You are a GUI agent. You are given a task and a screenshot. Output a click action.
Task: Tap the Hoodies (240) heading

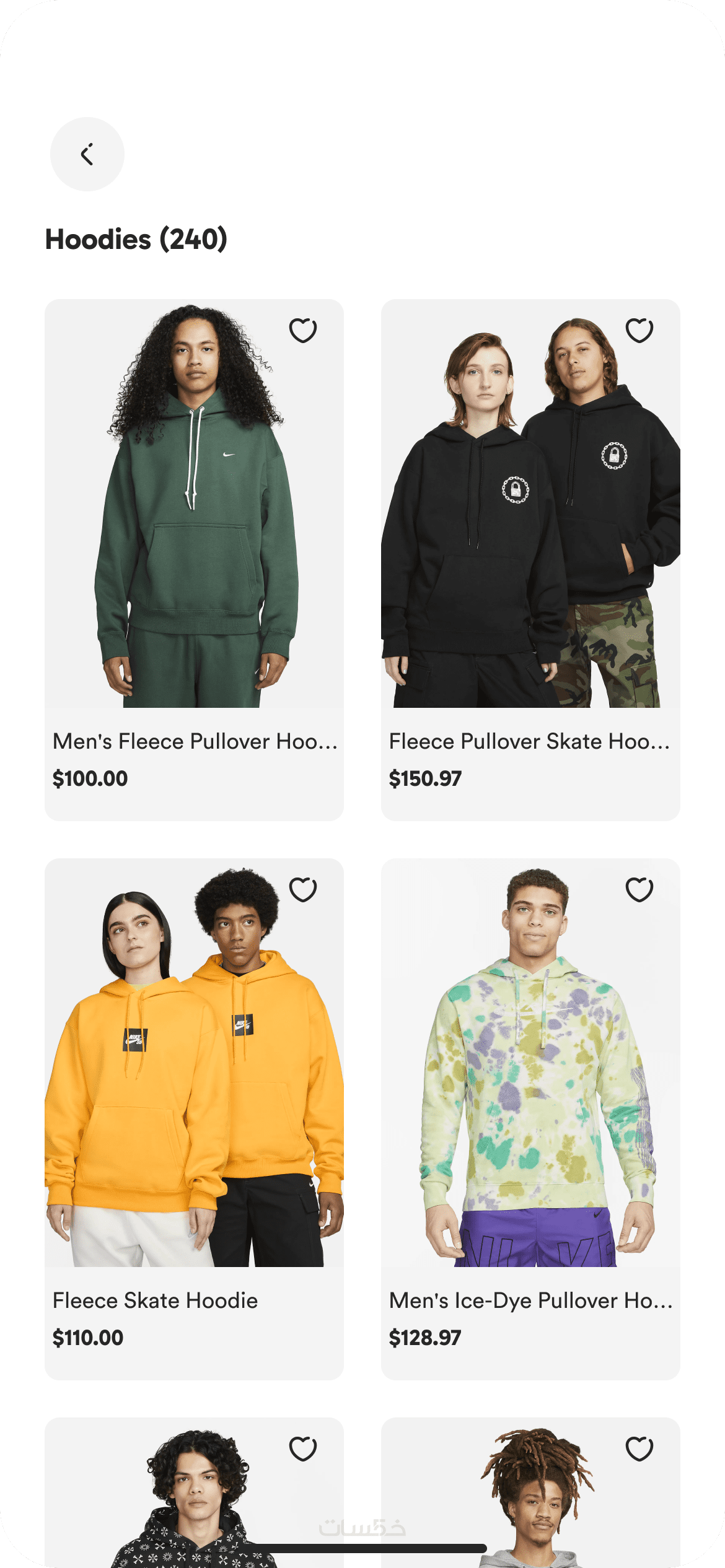tap(136, 240)
